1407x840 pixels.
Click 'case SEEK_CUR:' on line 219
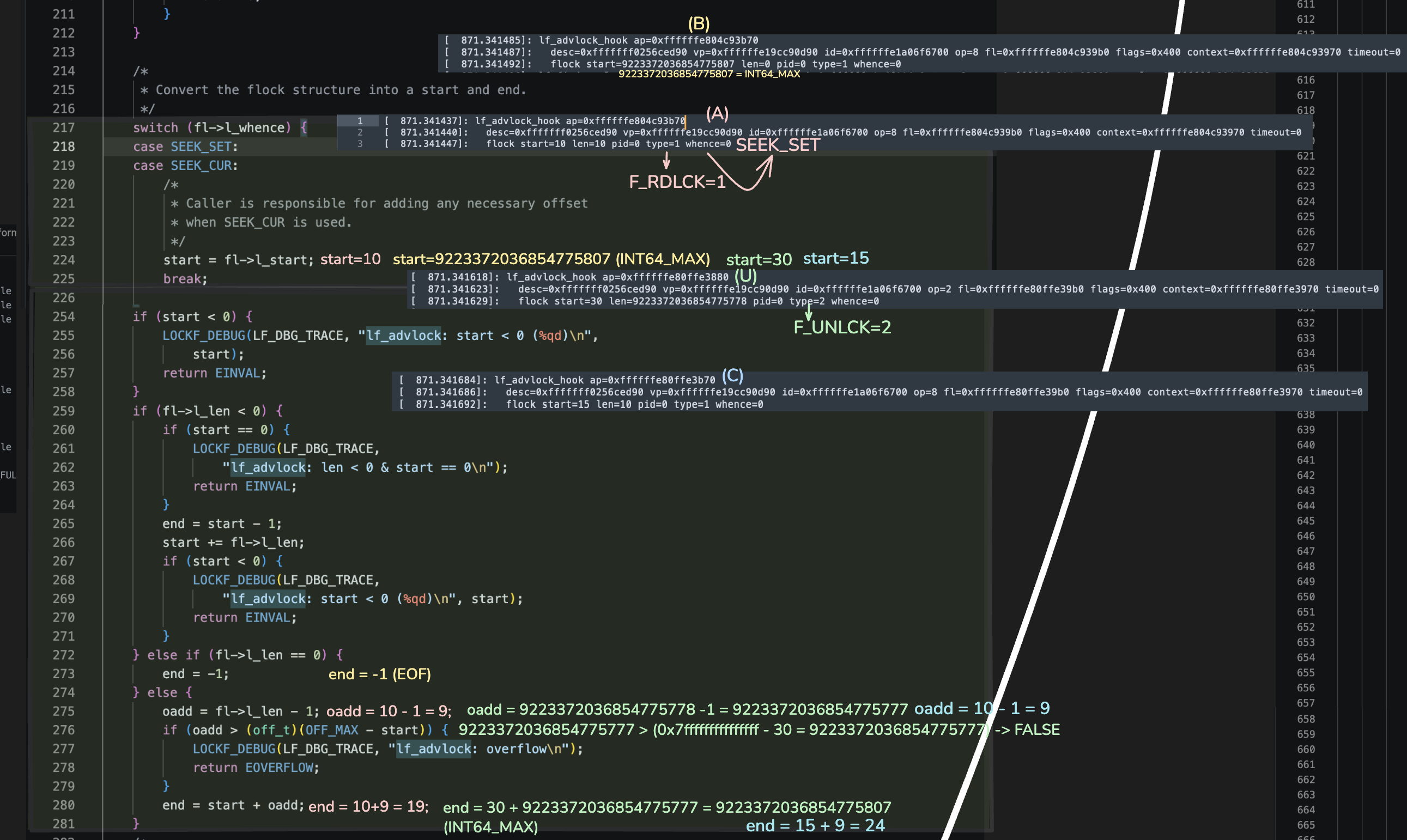(186, 165)
